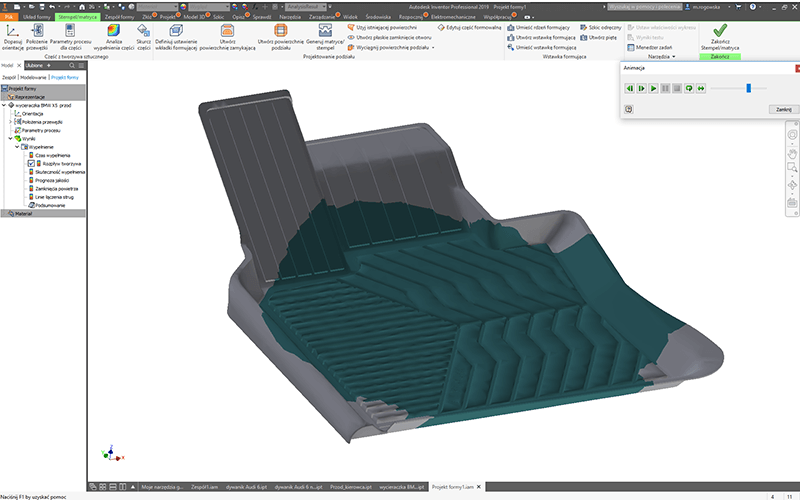Open the Zespół1.iam document tab
800x500 pixels.
pos(205,486)
